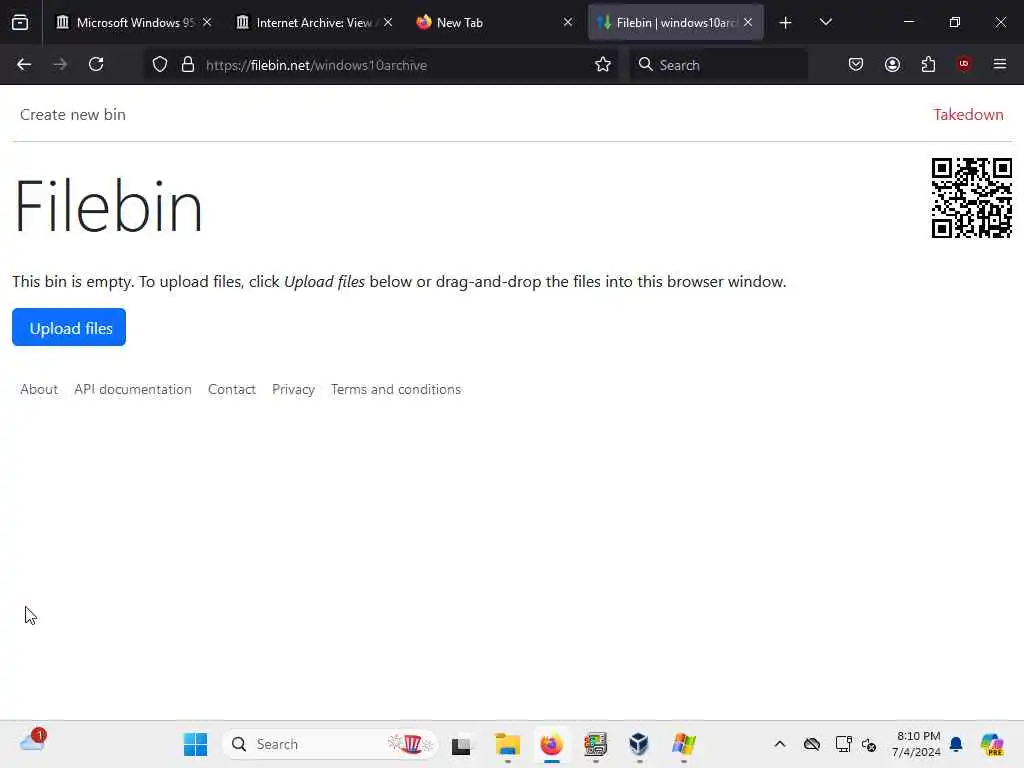Open the Windows flag logo taskbar app

point(684,744)
